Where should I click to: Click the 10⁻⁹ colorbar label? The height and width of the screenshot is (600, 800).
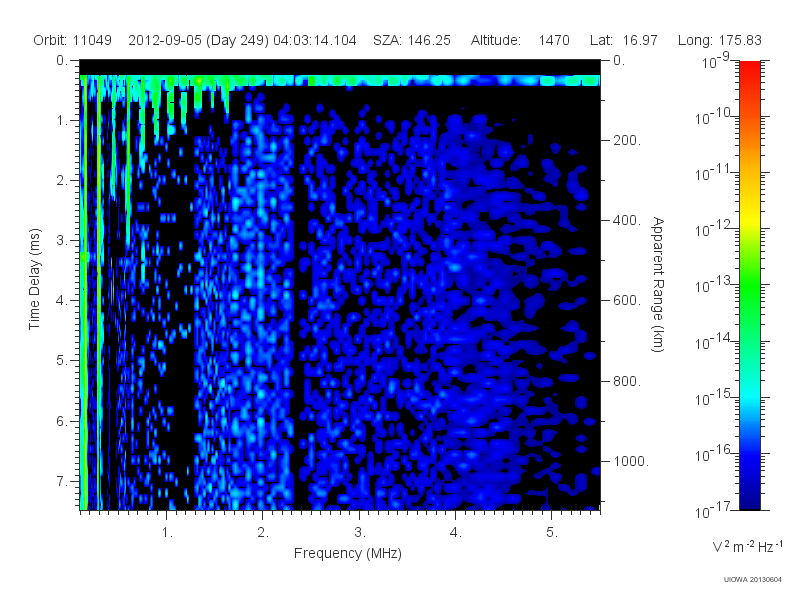716,60
